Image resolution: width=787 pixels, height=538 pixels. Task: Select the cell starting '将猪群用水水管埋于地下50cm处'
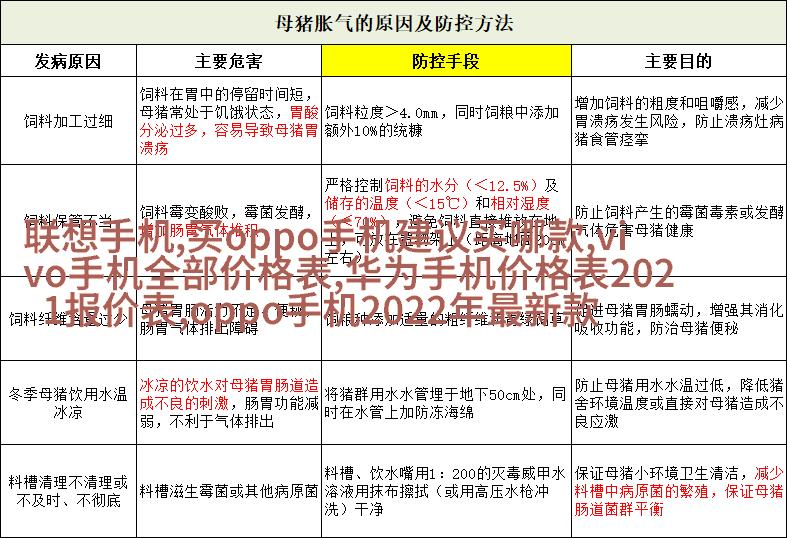pos(446,402)
